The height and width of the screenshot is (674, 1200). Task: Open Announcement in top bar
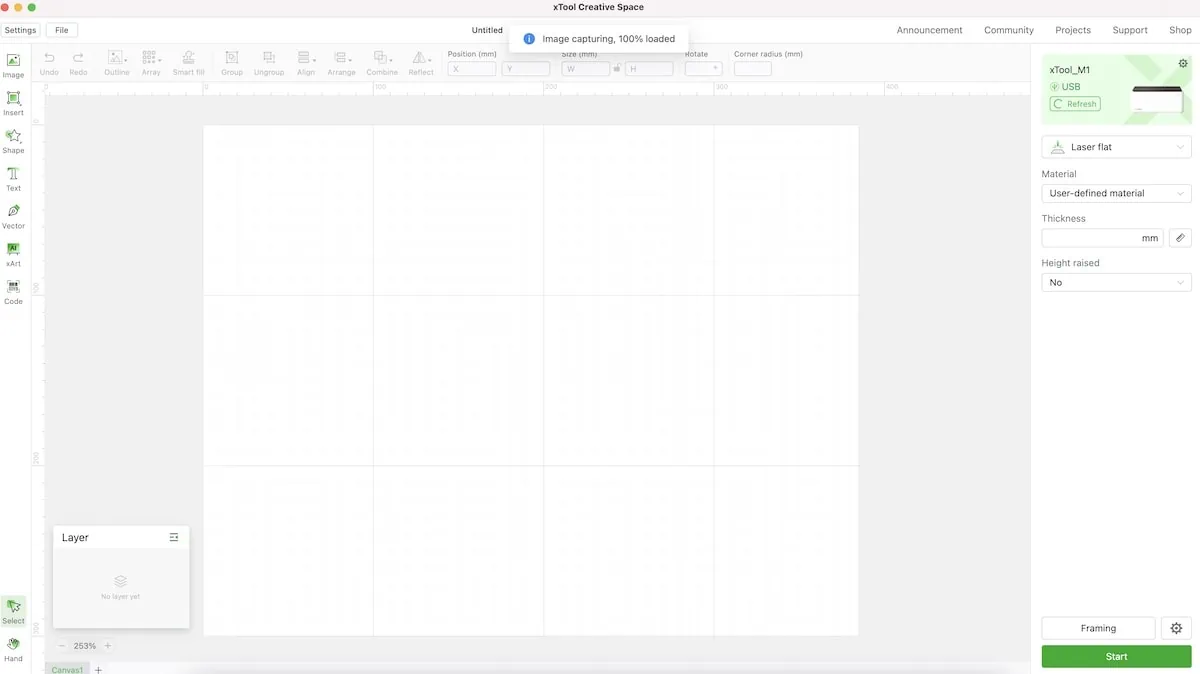click(x=929, y=30)
